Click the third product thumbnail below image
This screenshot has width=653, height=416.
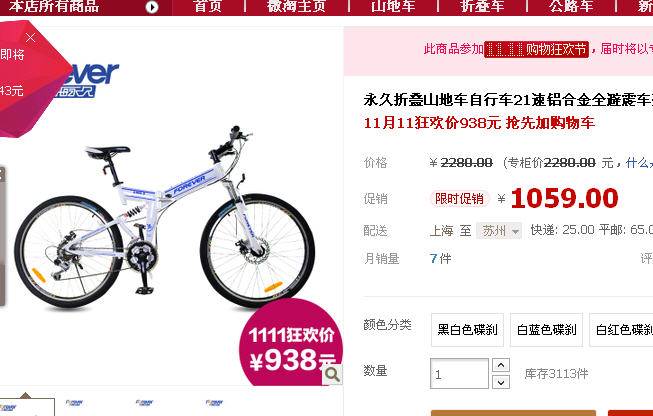[144, 403]
